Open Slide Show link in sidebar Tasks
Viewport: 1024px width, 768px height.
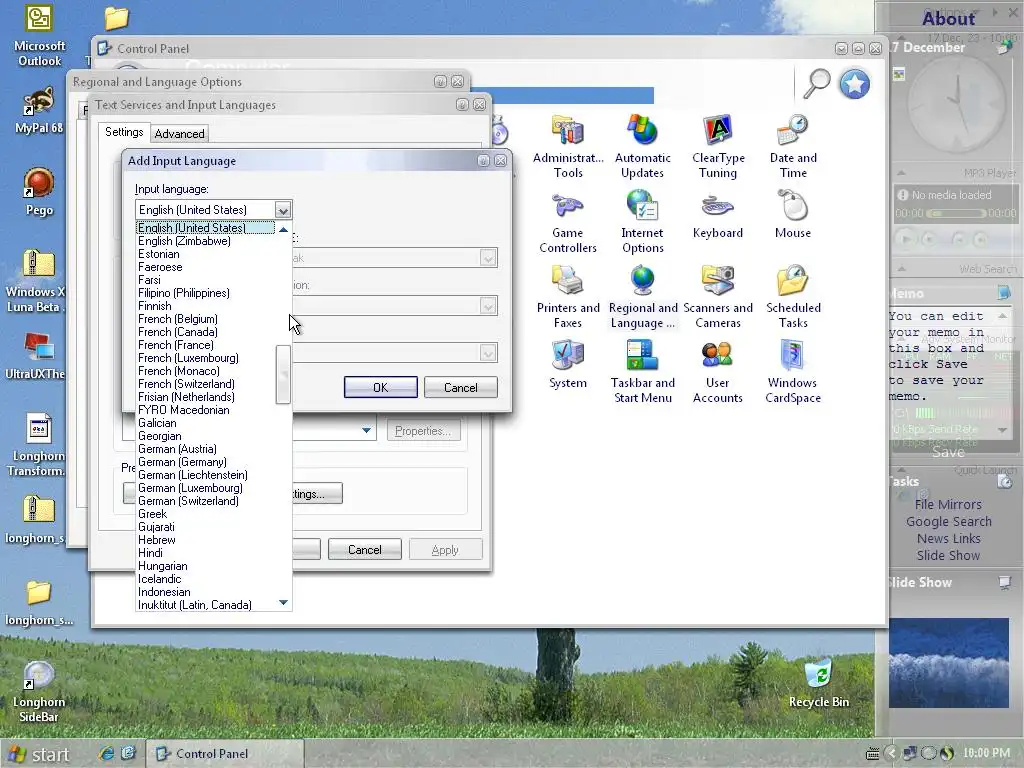click(x=948, y=555)
